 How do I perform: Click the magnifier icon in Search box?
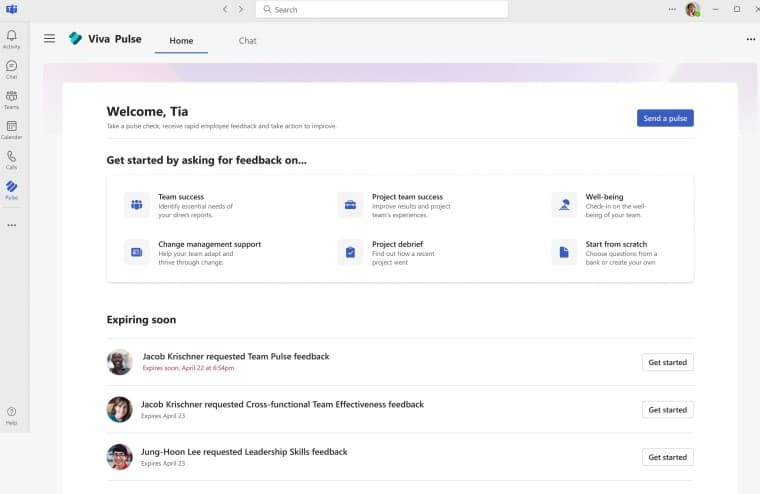tap(267, 9)
